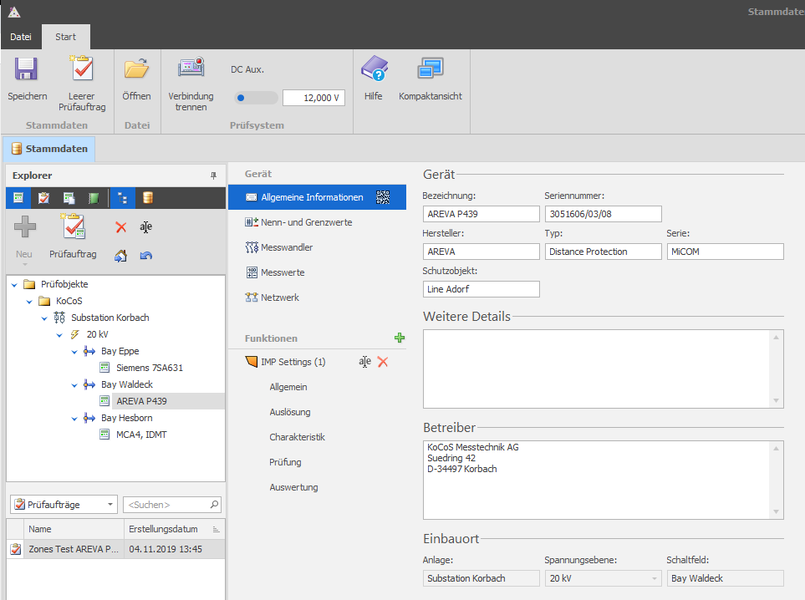Image resolution: width=805 pixels, height=600 pixels.
Task: Open Prüfung under IMP Settings
Action: point(285,462)
